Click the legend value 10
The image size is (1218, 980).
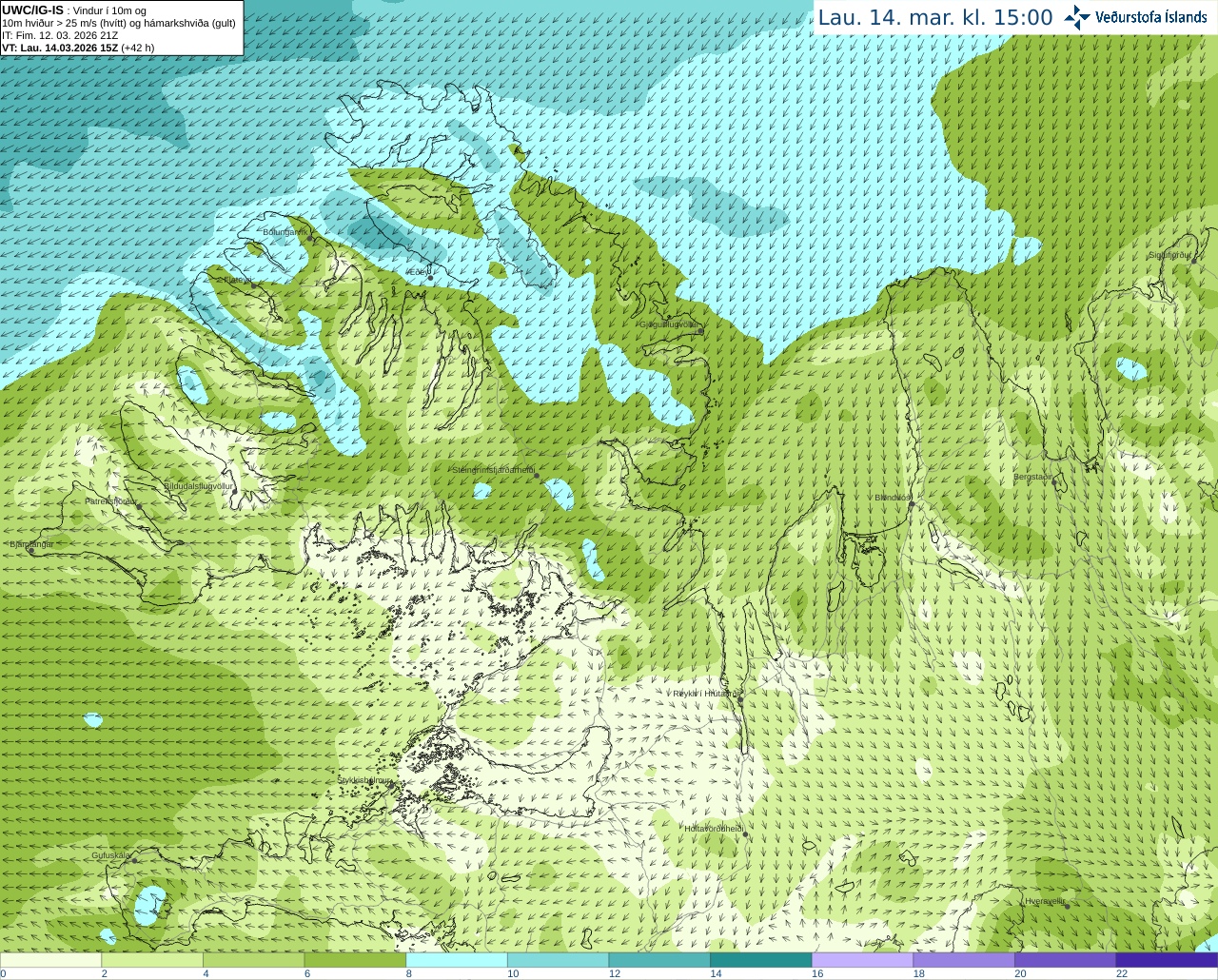pyautogui.click(x=513, y=973)
